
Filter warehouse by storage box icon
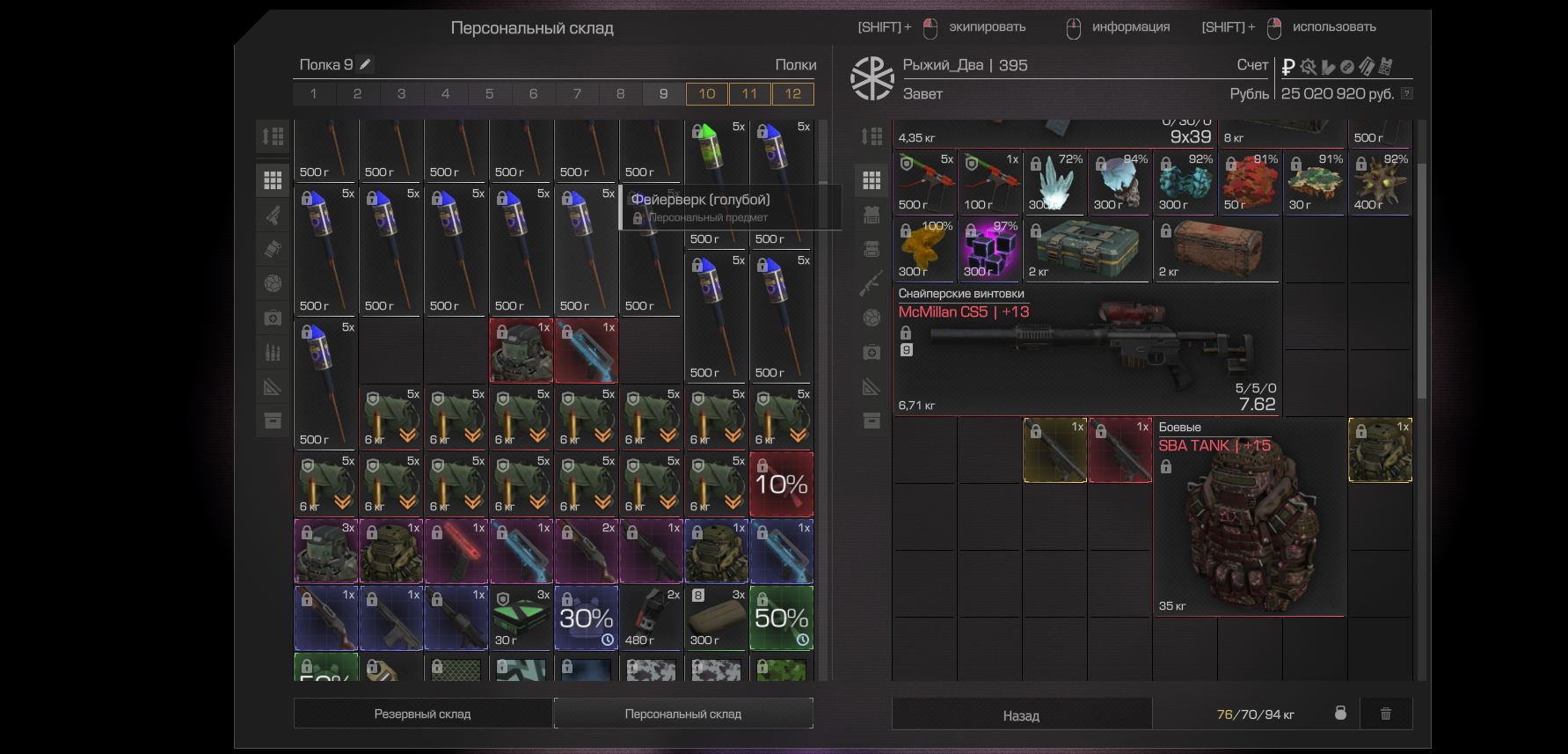(x=273, y=421)
